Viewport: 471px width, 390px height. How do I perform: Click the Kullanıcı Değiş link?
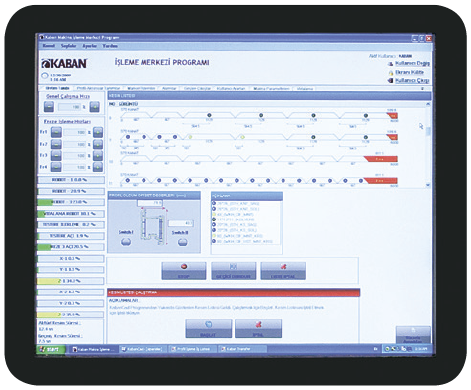coord(412,63)
